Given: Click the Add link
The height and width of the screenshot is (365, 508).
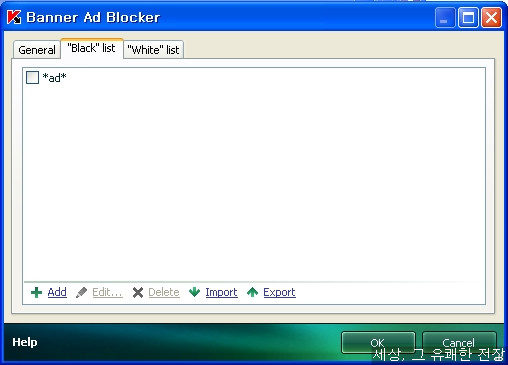Looking at the screenshot, I should (x=57, y=292).
